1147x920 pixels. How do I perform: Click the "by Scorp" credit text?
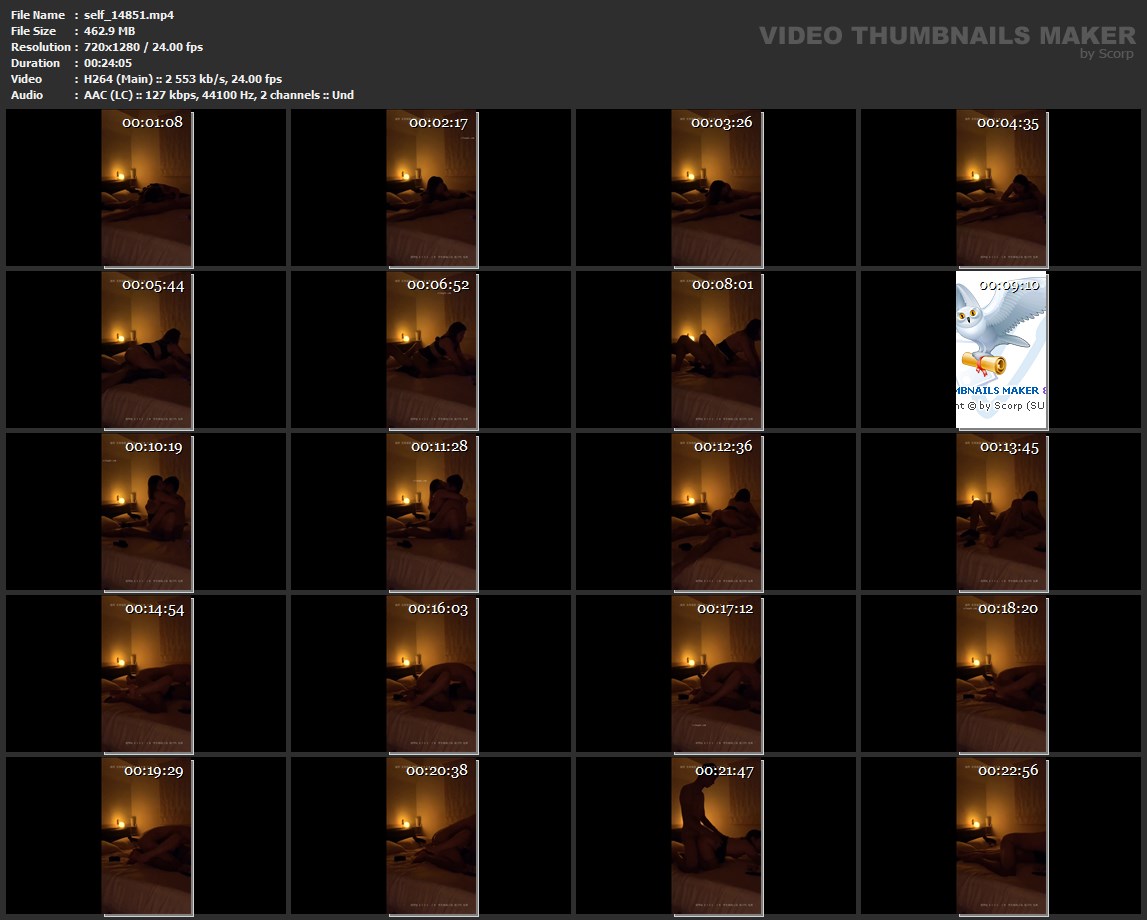point(1106,54)
